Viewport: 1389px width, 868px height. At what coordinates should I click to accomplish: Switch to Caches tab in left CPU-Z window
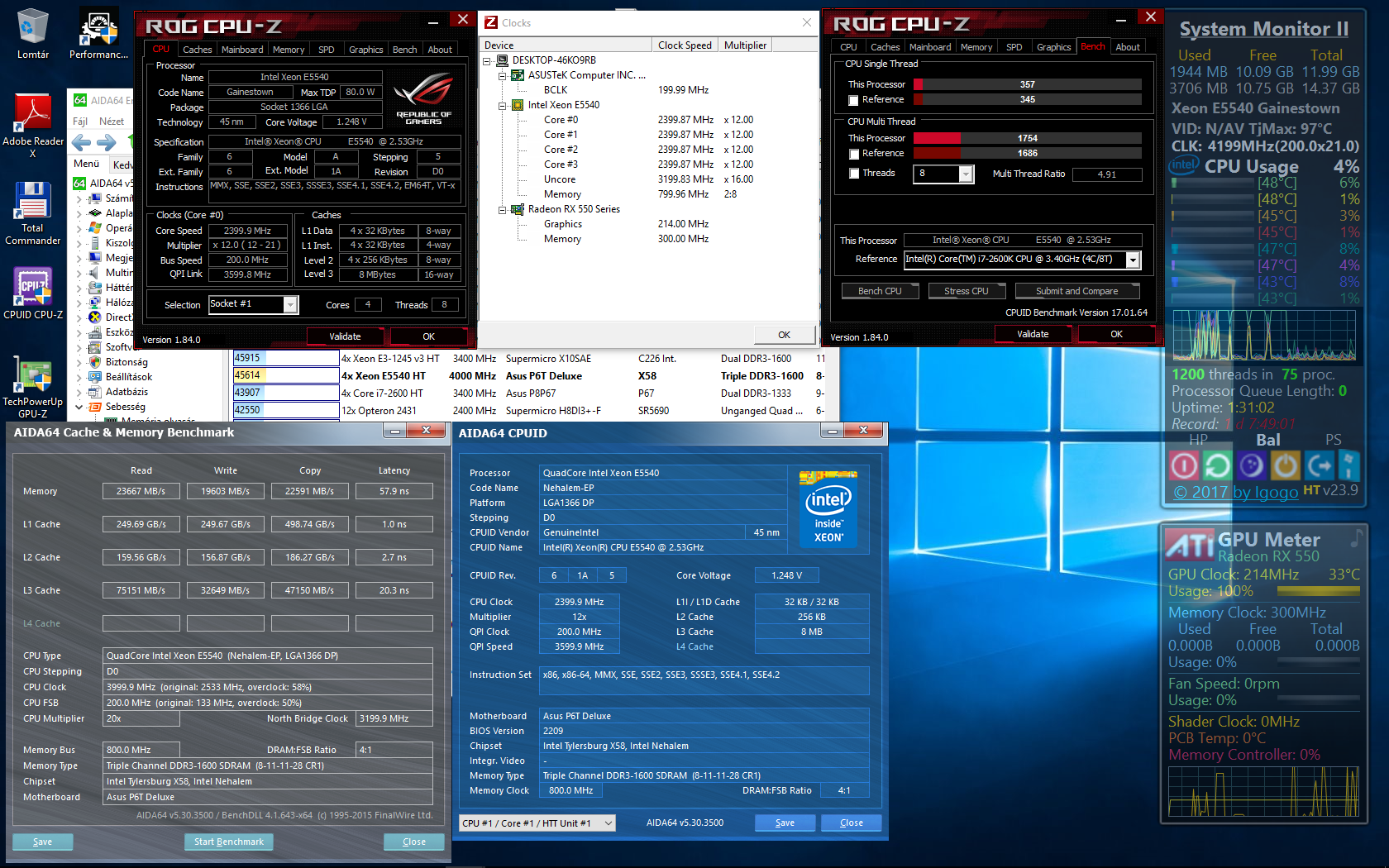point(197,50)
